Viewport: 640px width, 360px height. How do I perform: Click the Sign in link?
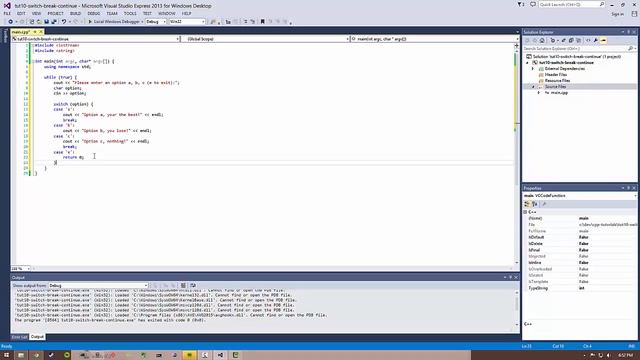coord(617,14)
